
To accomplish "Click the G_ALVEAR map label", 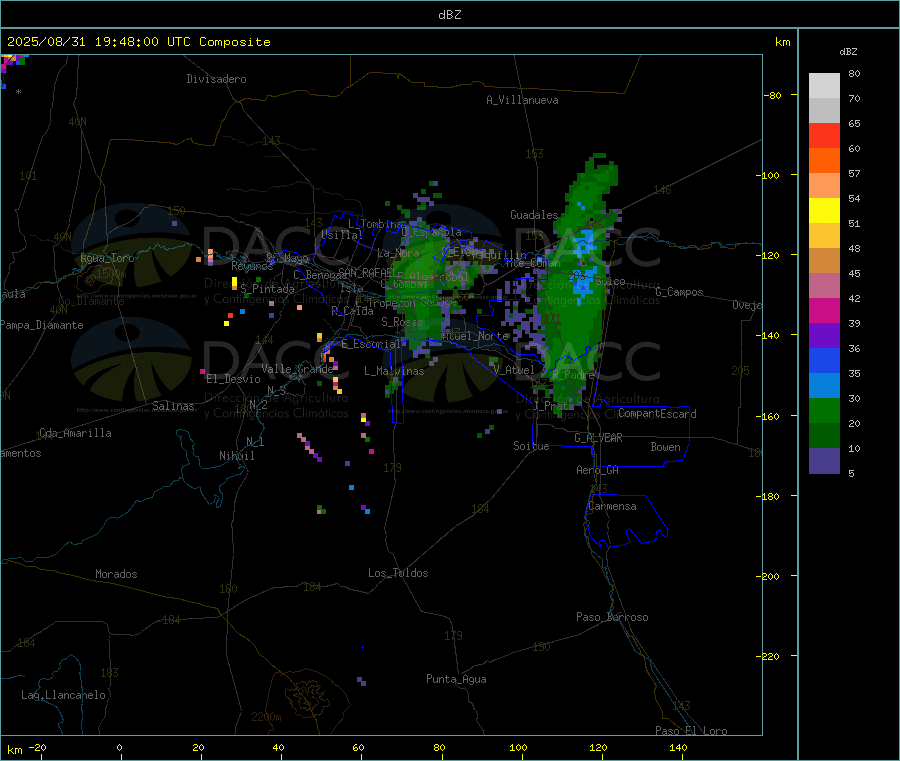I will [x=598, y=438].
